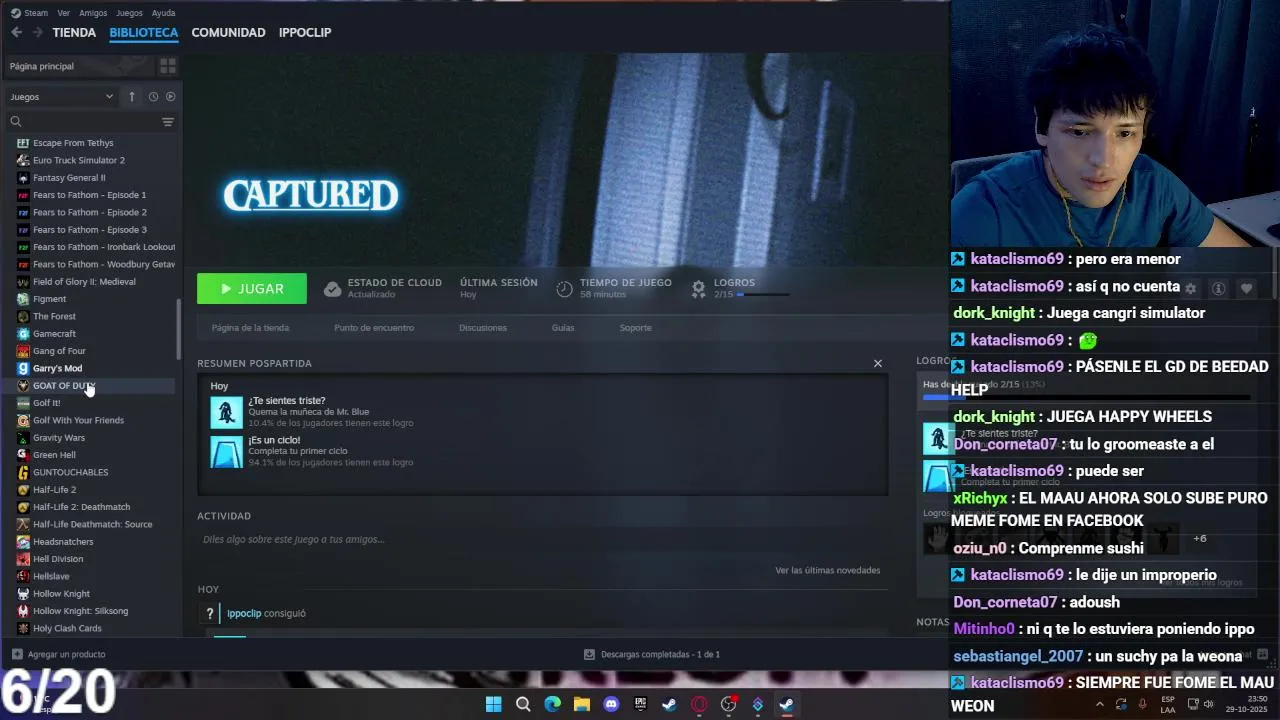Open the Soporte link

pos(635,328)
